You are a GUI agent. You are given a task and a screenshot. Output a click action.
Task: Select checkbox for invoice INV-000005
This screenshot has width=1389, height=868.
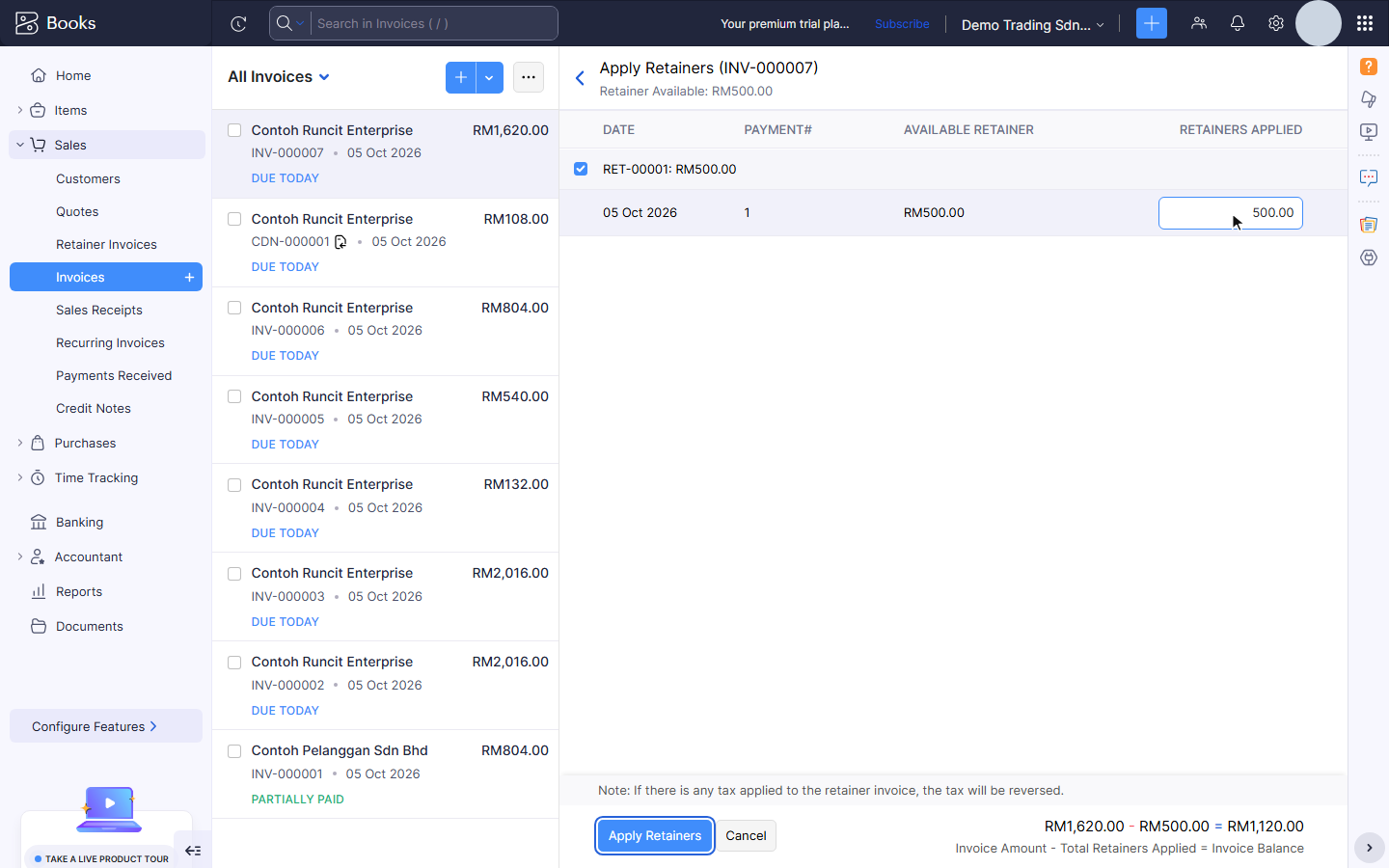pyautogui.click(x=234, y=396)
